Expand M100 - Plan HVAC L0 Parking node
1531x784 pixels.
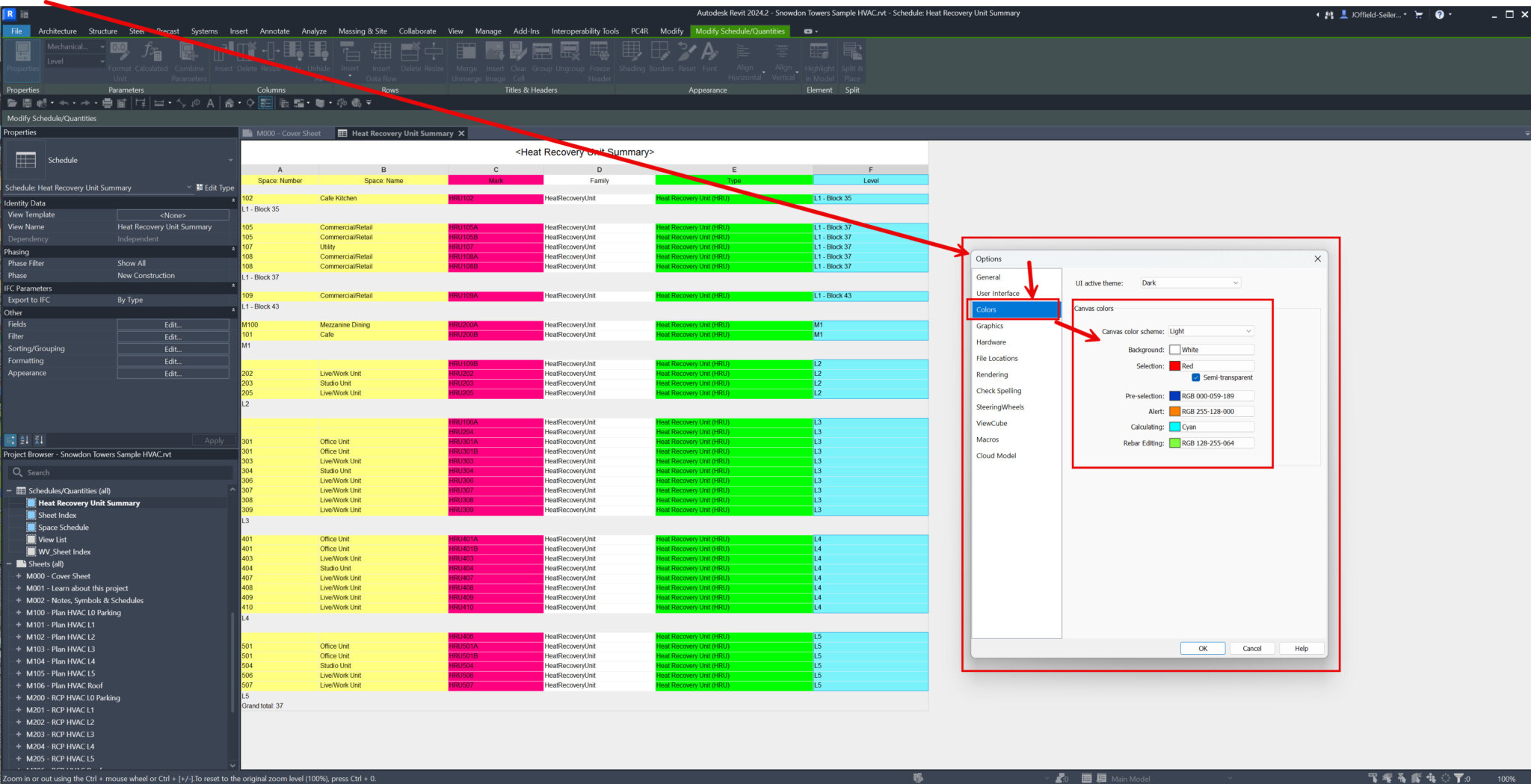[x=19, y=613]
